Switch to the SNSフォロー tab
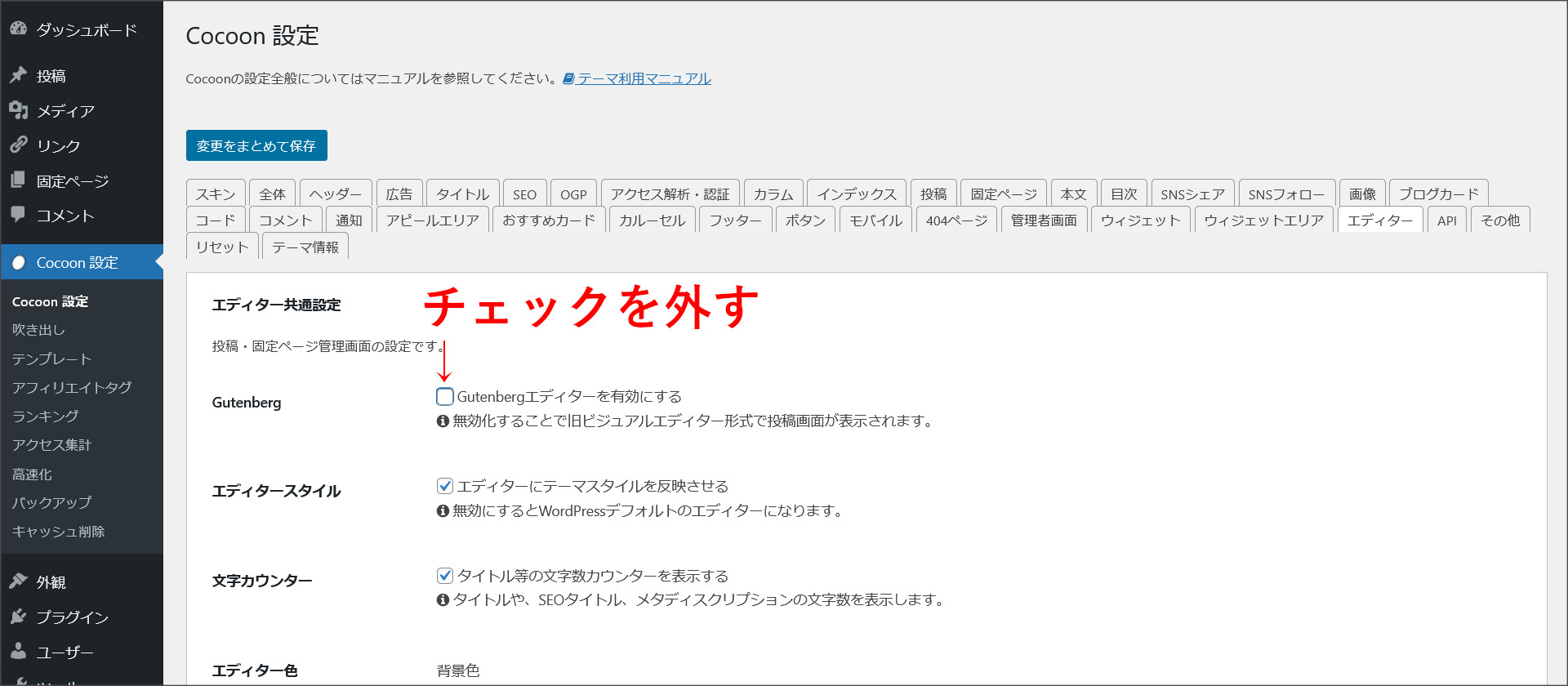Screen dimensions: 1568x686 1287,194
